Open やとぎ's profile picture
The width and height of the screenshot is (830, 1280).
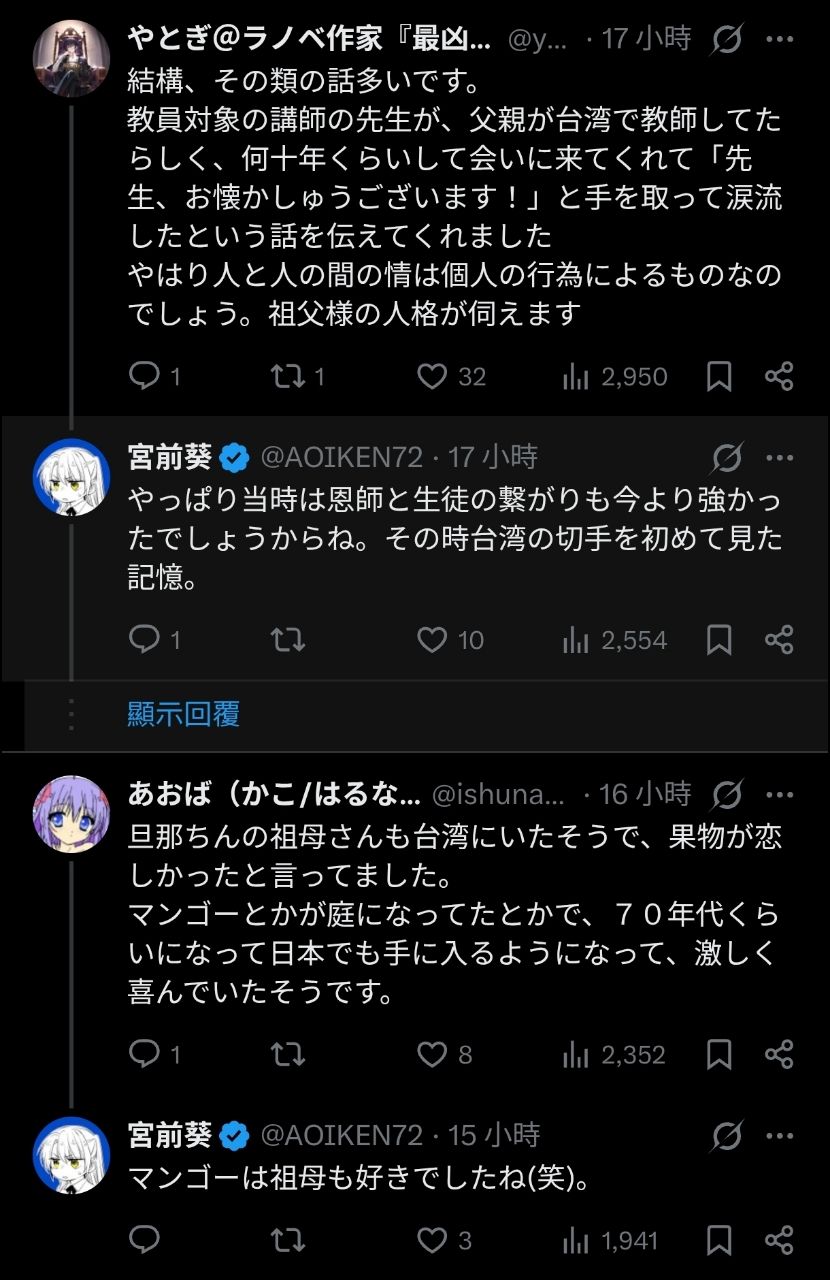tap(71, 57)
